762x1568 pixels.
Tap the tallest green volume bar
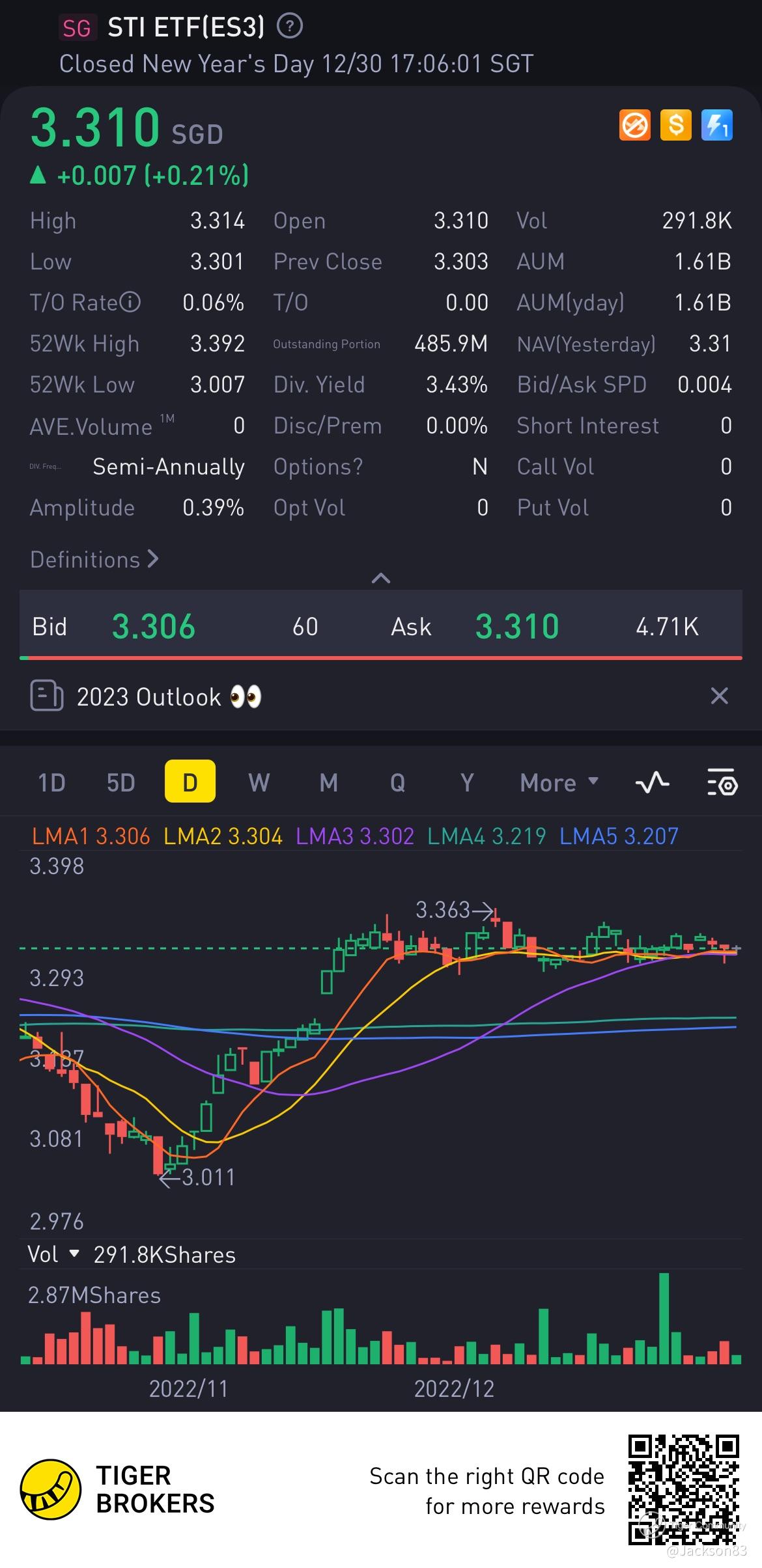[664, 1318]
